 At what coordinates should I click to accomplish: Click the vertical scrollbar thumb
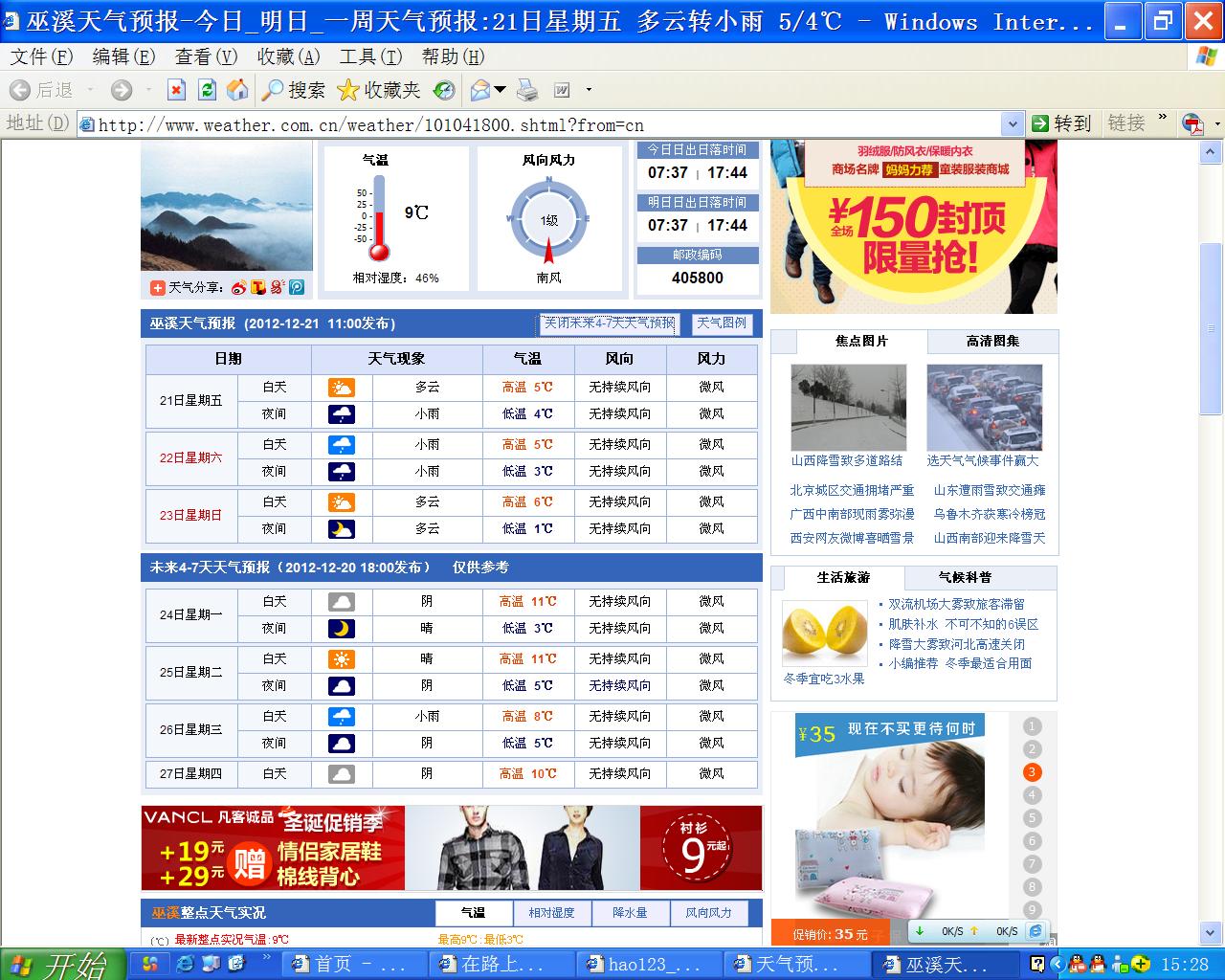[x=1211, y=328]
